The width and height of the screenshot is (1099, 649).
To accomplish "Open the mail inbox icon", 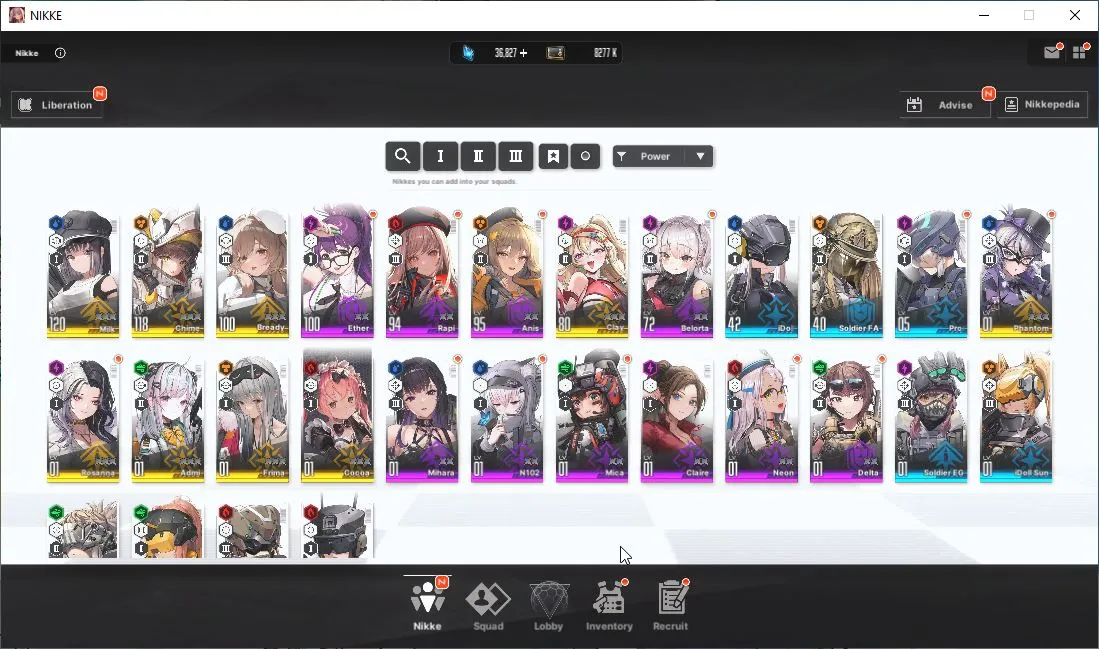I will 1051,53.
